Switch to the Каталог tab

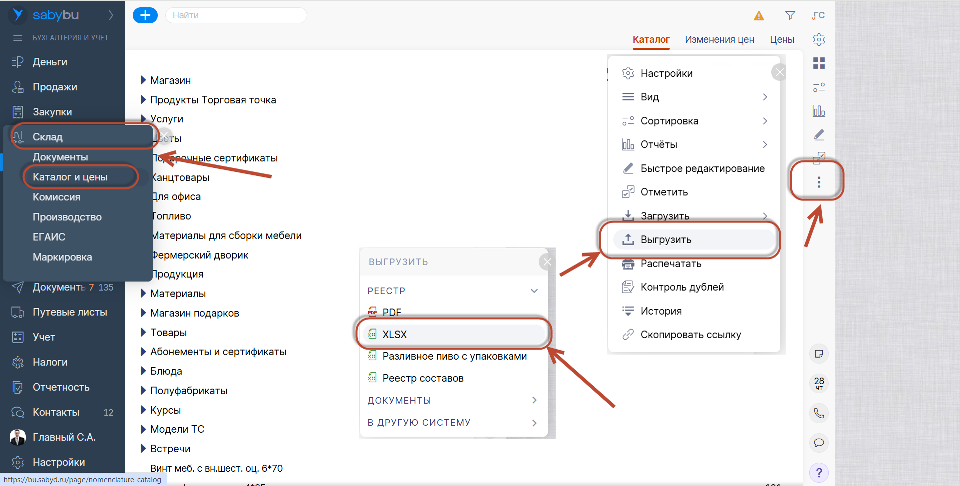coord(651,40)
